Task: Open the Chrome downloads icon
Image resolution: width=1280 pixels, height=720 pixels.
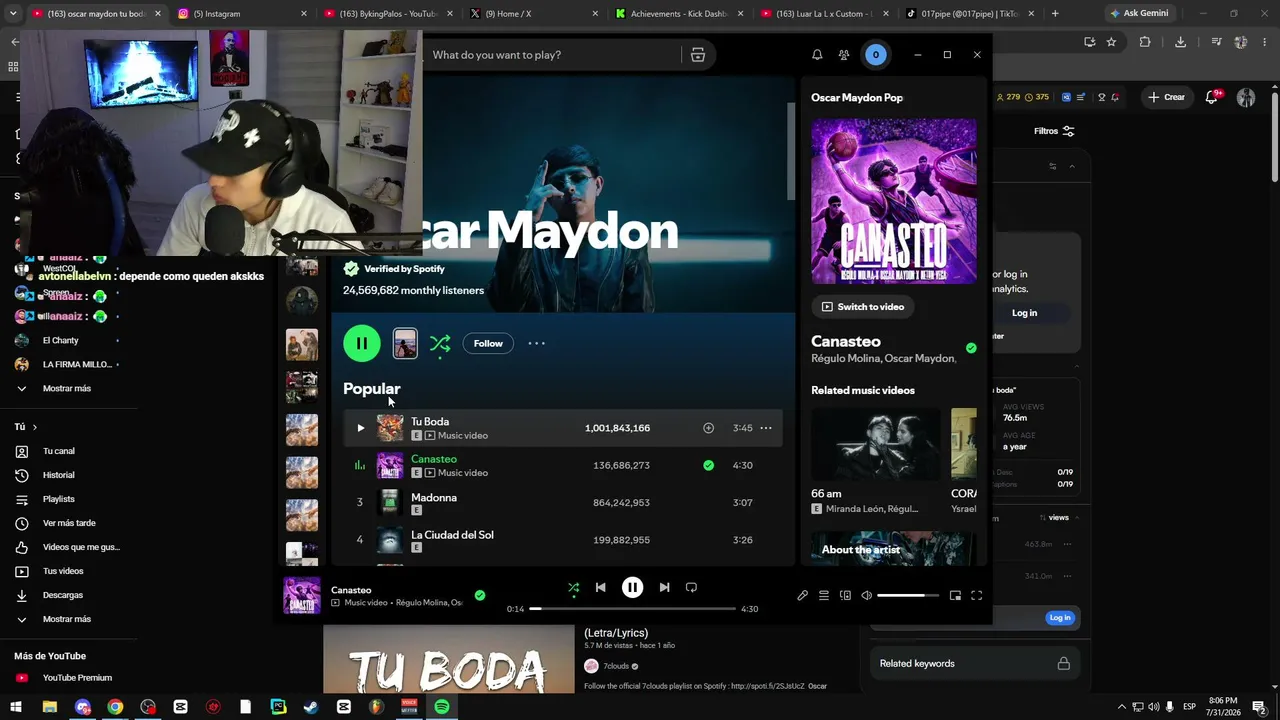Action: [1181, 42]
